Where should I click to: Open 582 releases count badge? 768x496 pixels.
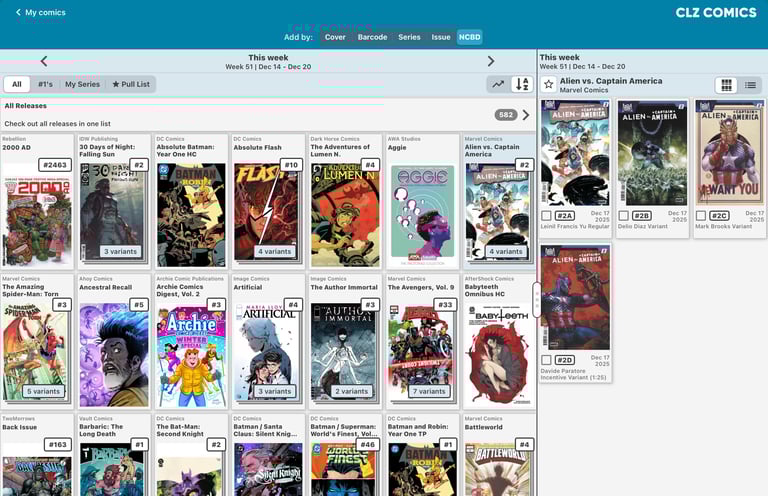(506, 115)
